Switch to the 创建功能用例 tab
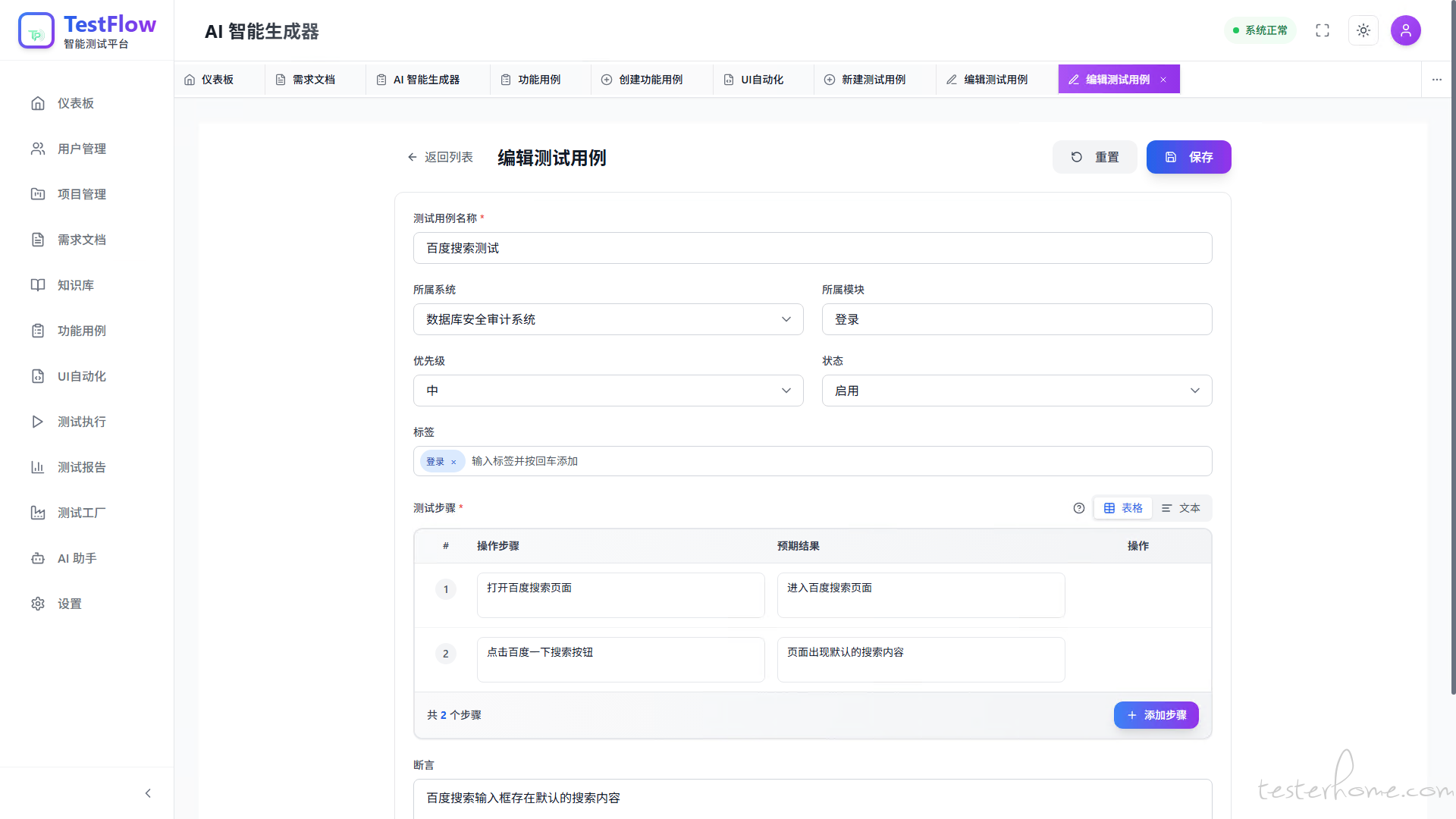The height and width of the screenshot is (819, 1456). [650, 80]
